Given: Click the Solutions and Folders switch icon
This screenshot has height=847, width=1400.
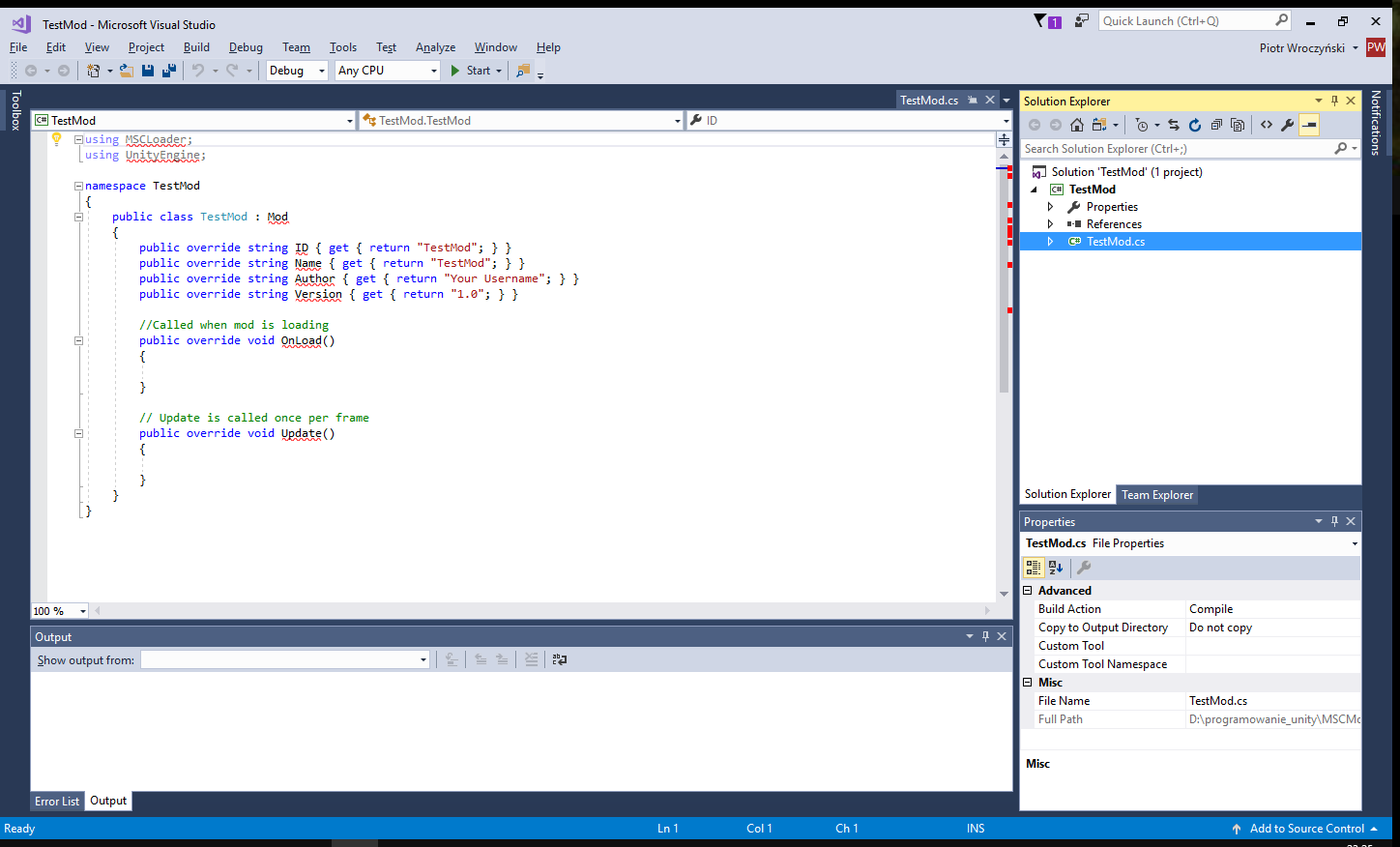Looking at the screenshot, I should [1099, 125].
